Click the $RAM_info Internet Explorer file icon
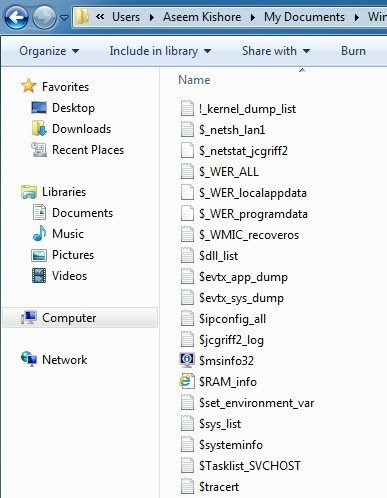The image size is (387, 498). pos(187,381)
